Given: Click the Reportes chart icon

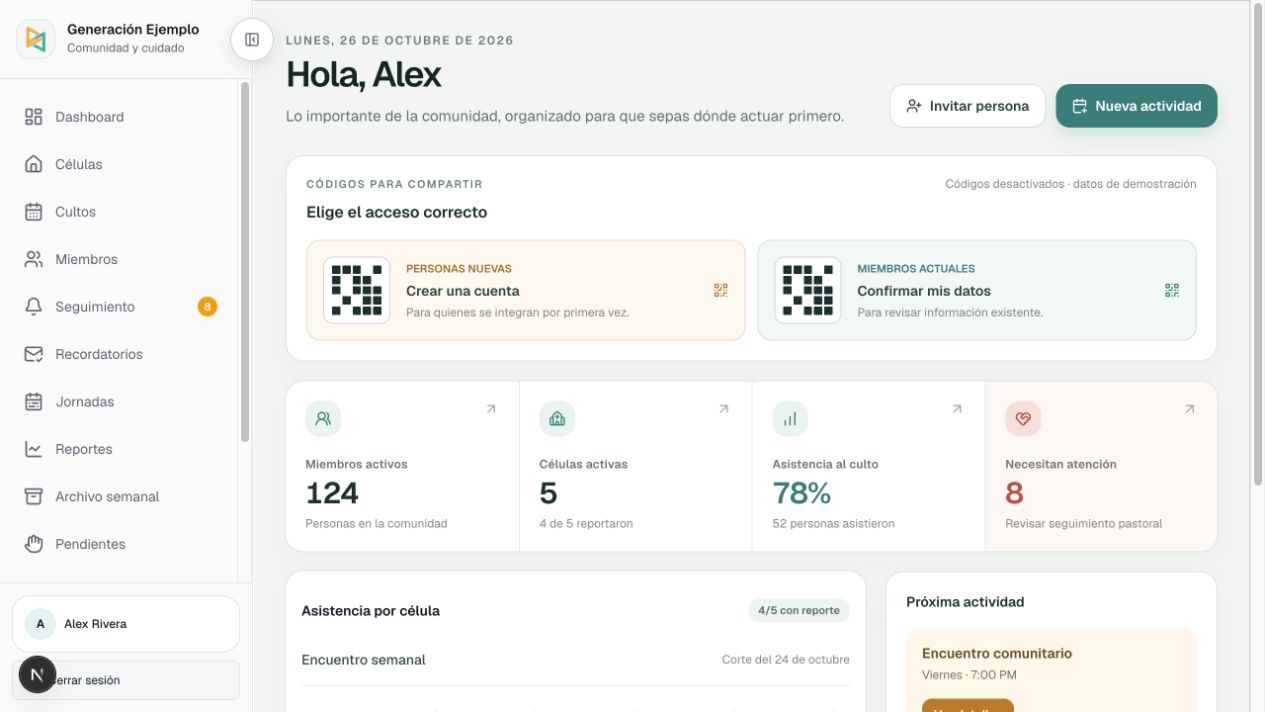Looking at the screenshot, I should tap(34, 449).
